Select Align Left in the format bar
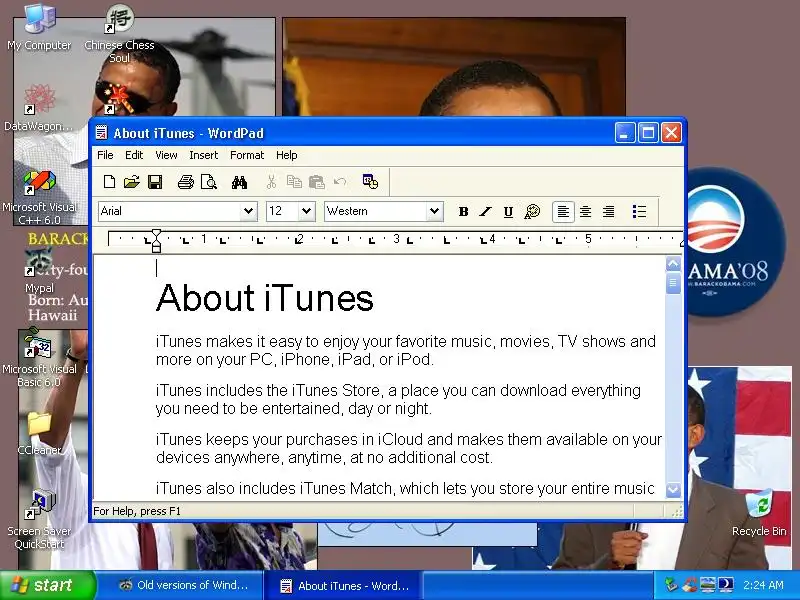 [563, 211]
